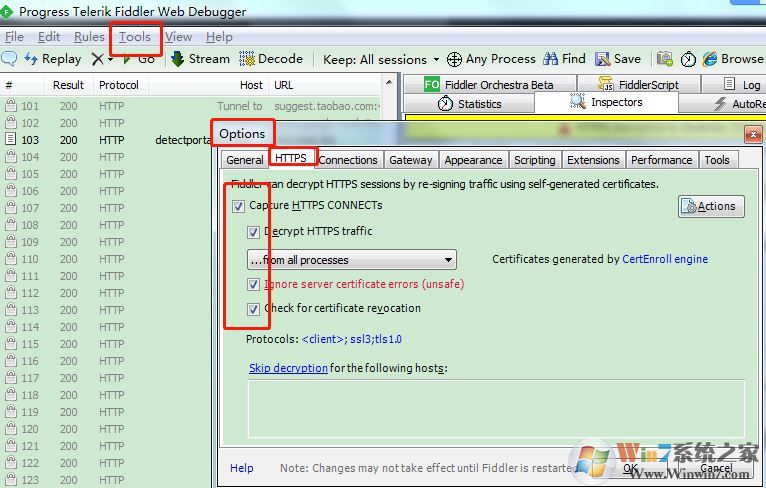Select the Performance options tab
766x488 pixels.
coord(661,160)
